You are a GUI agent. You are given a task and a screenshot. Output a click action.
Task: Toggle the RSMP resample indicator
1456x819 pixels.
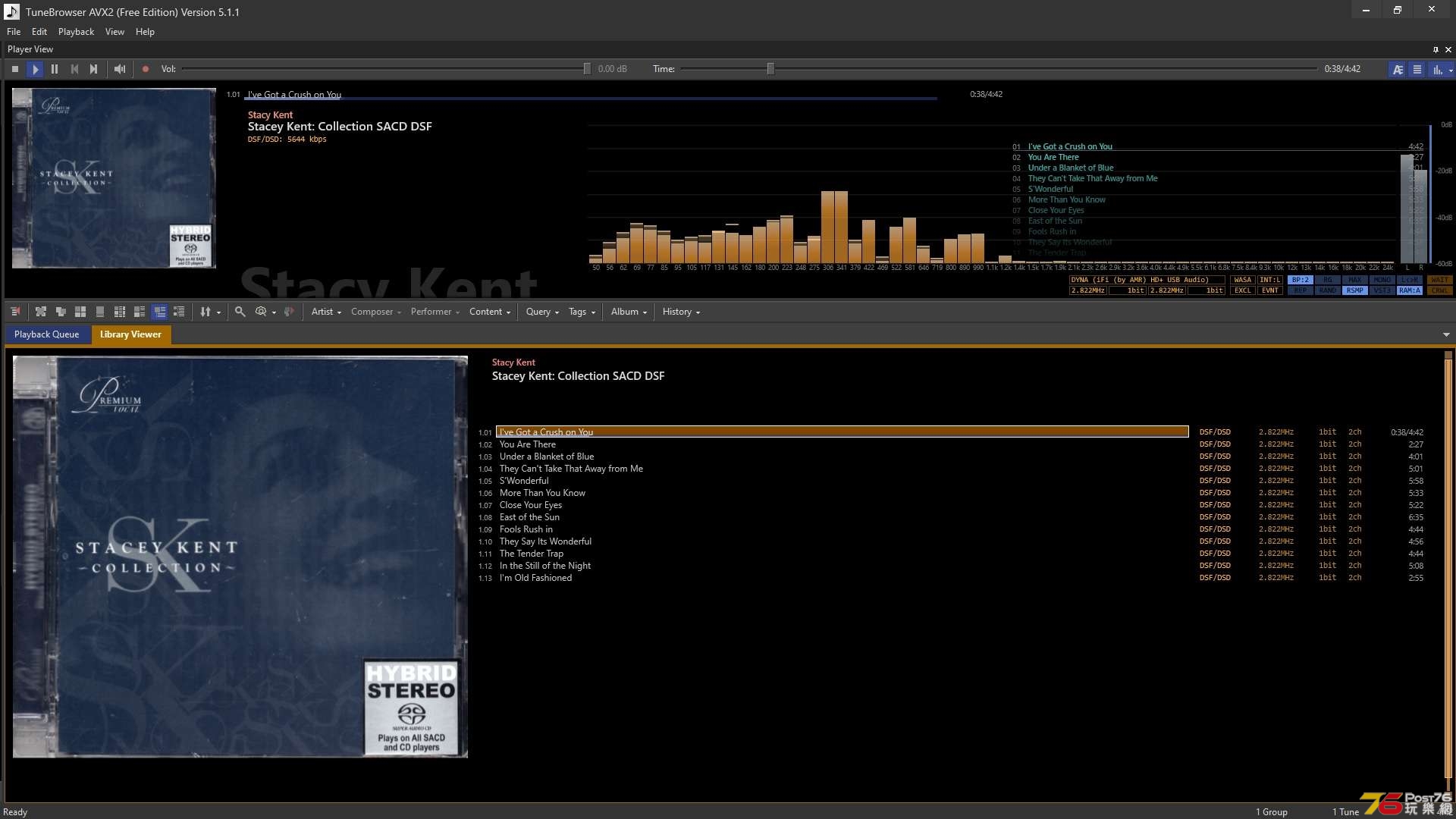[1355, 290]
